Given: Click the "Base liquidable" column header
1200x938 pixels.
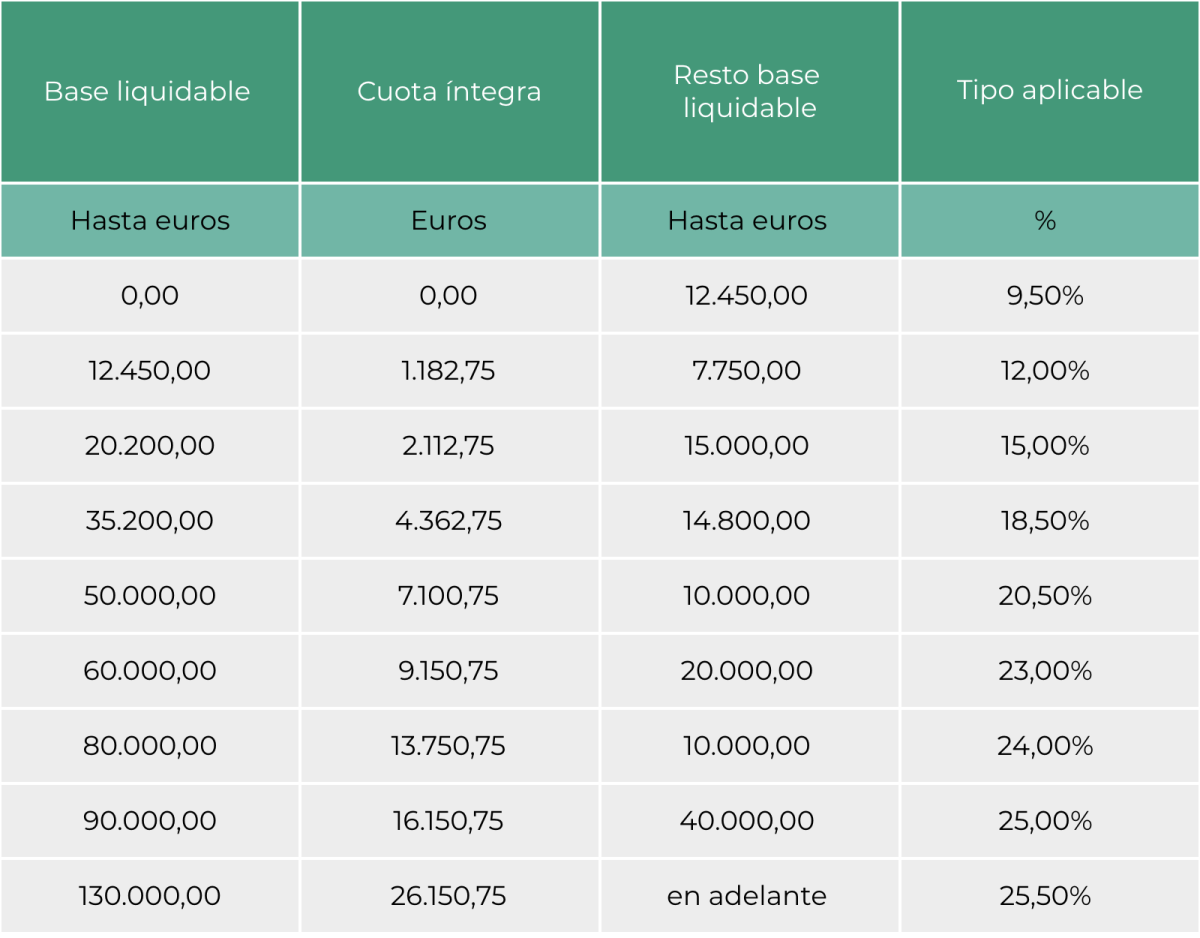Looking at the screenshot, I should pos(148,92).
